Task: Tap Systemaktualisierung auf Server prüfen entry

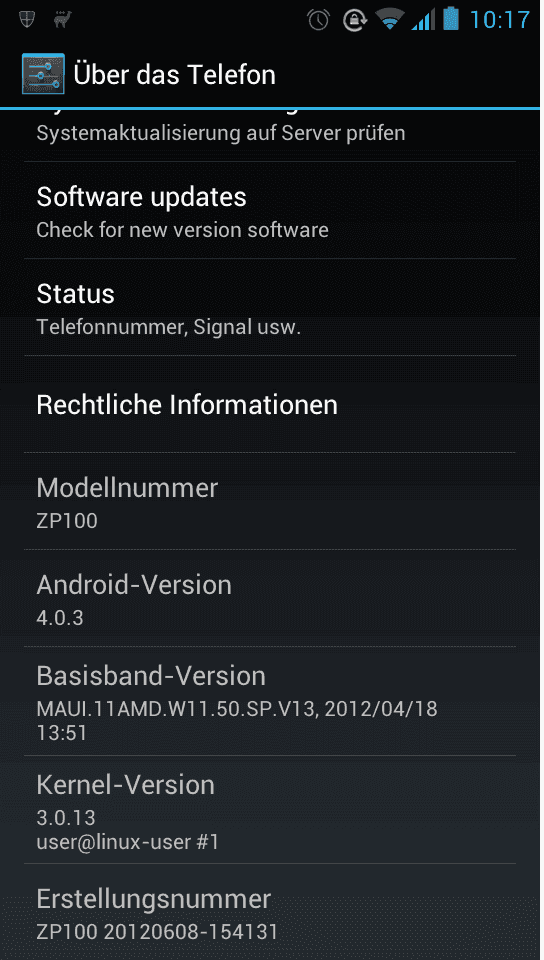Action: pos(270,135)
